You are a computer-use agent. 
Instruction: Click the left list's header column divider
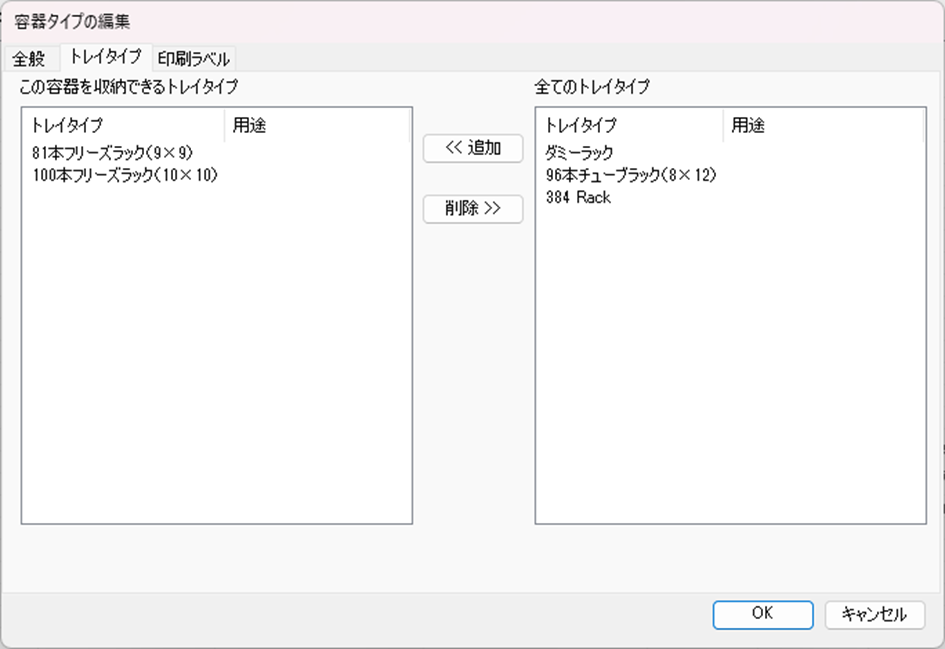(x=225, y=126)
